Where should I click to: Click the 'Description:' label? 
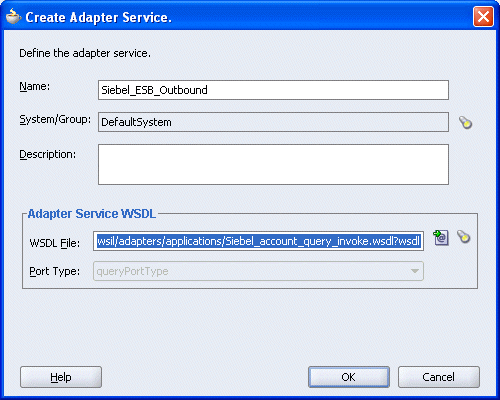coord(48,155)
